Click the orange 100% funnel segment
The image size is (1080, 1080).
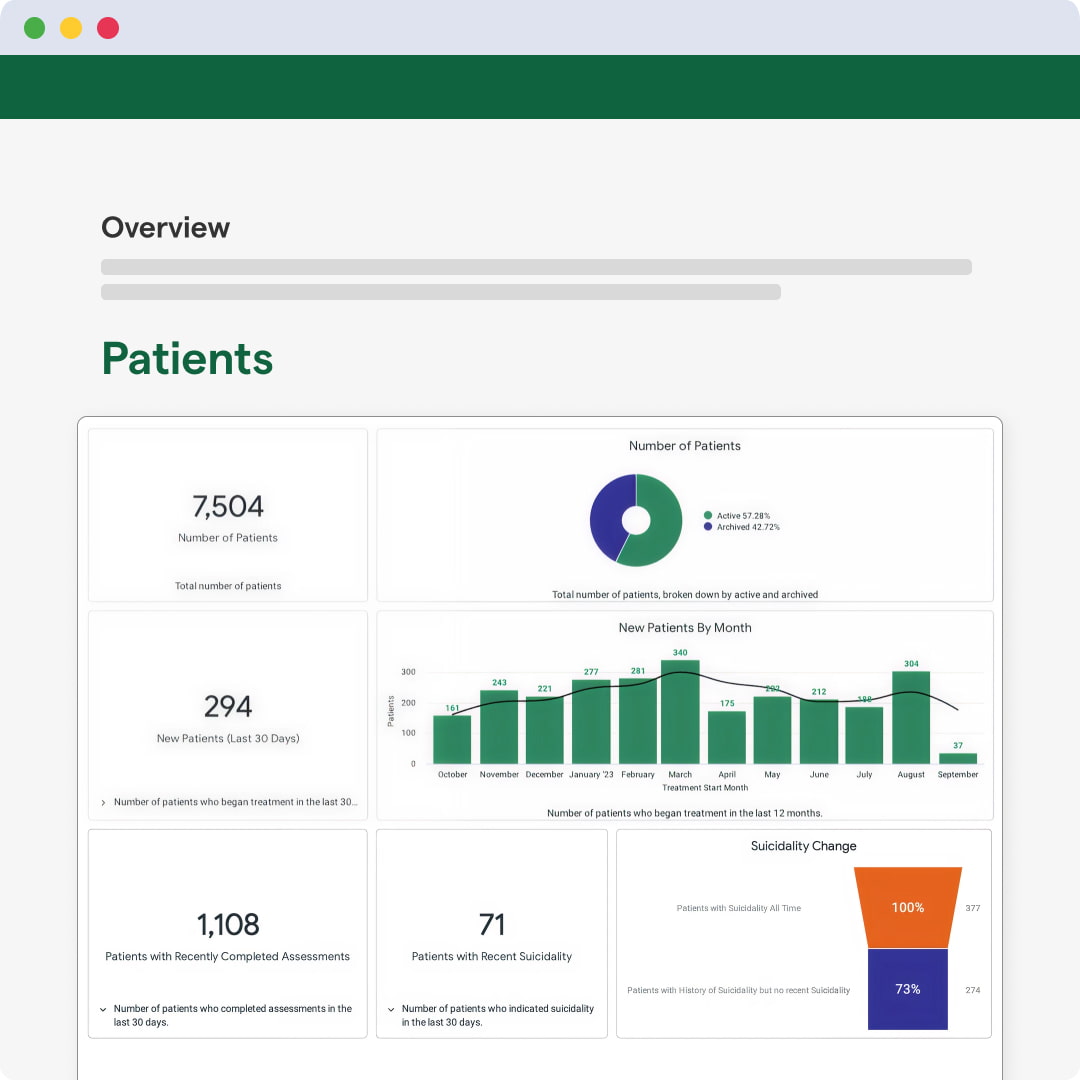click(908, 907)
